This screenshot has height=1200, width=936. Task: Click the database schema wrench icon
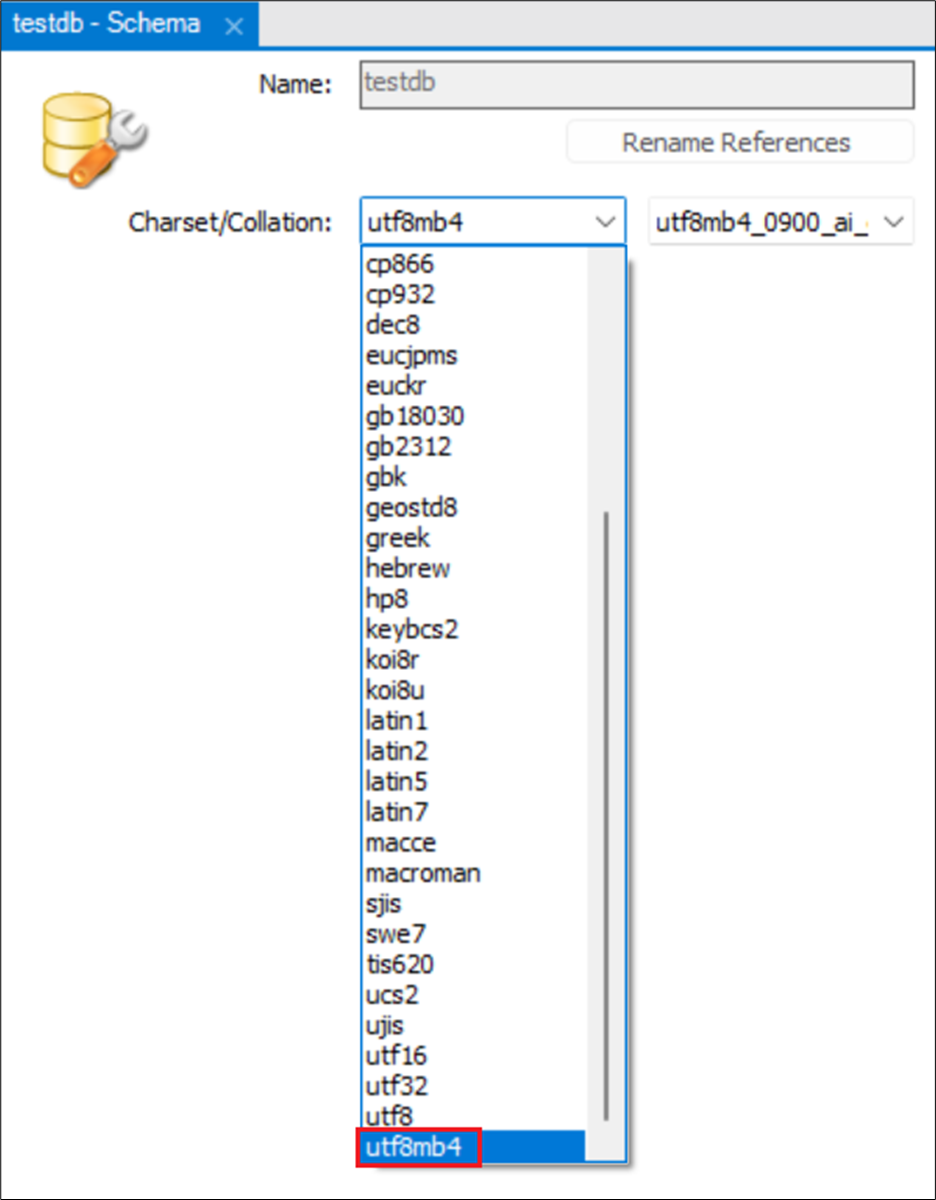95,140
